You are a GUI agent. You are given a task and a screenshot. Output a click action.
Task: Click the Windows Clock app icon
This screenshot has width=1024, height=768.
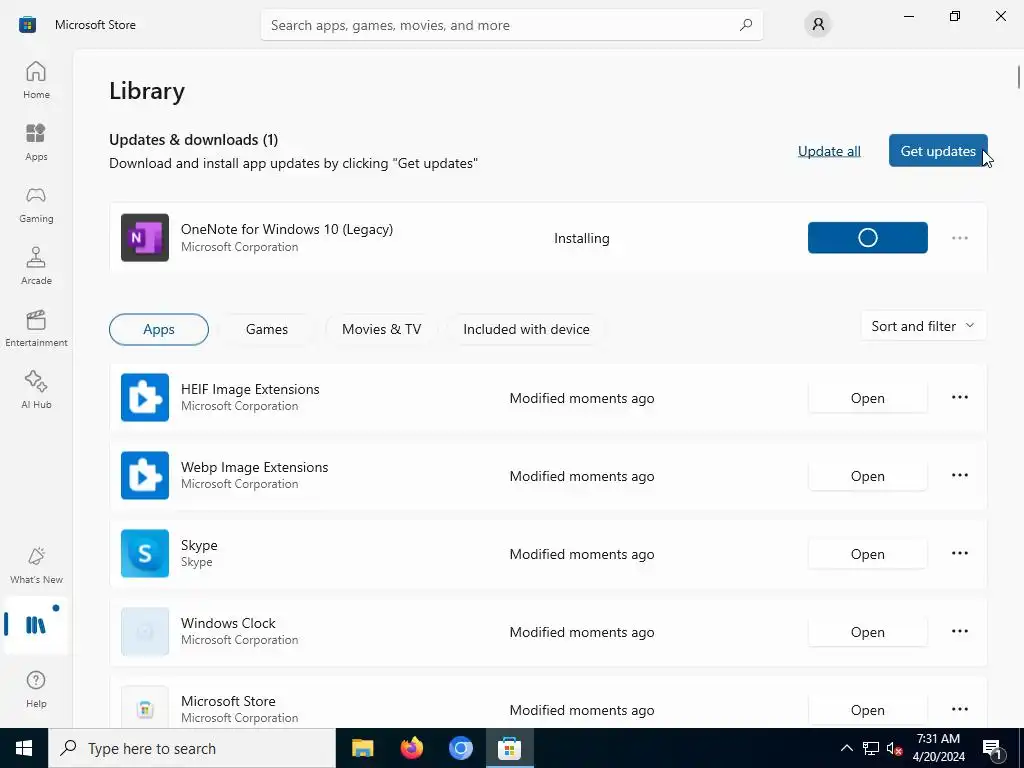(145, 632)
